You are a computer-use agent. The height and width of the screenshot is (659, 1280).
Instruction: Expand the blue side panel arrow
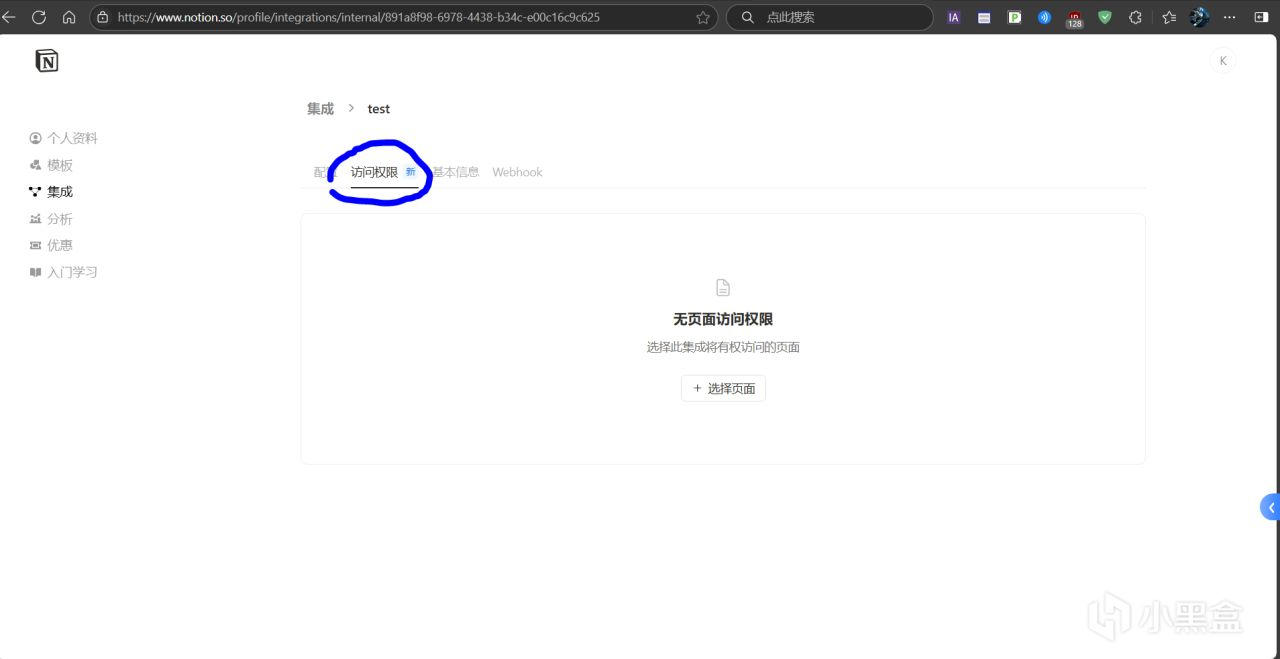point(1270,507)
